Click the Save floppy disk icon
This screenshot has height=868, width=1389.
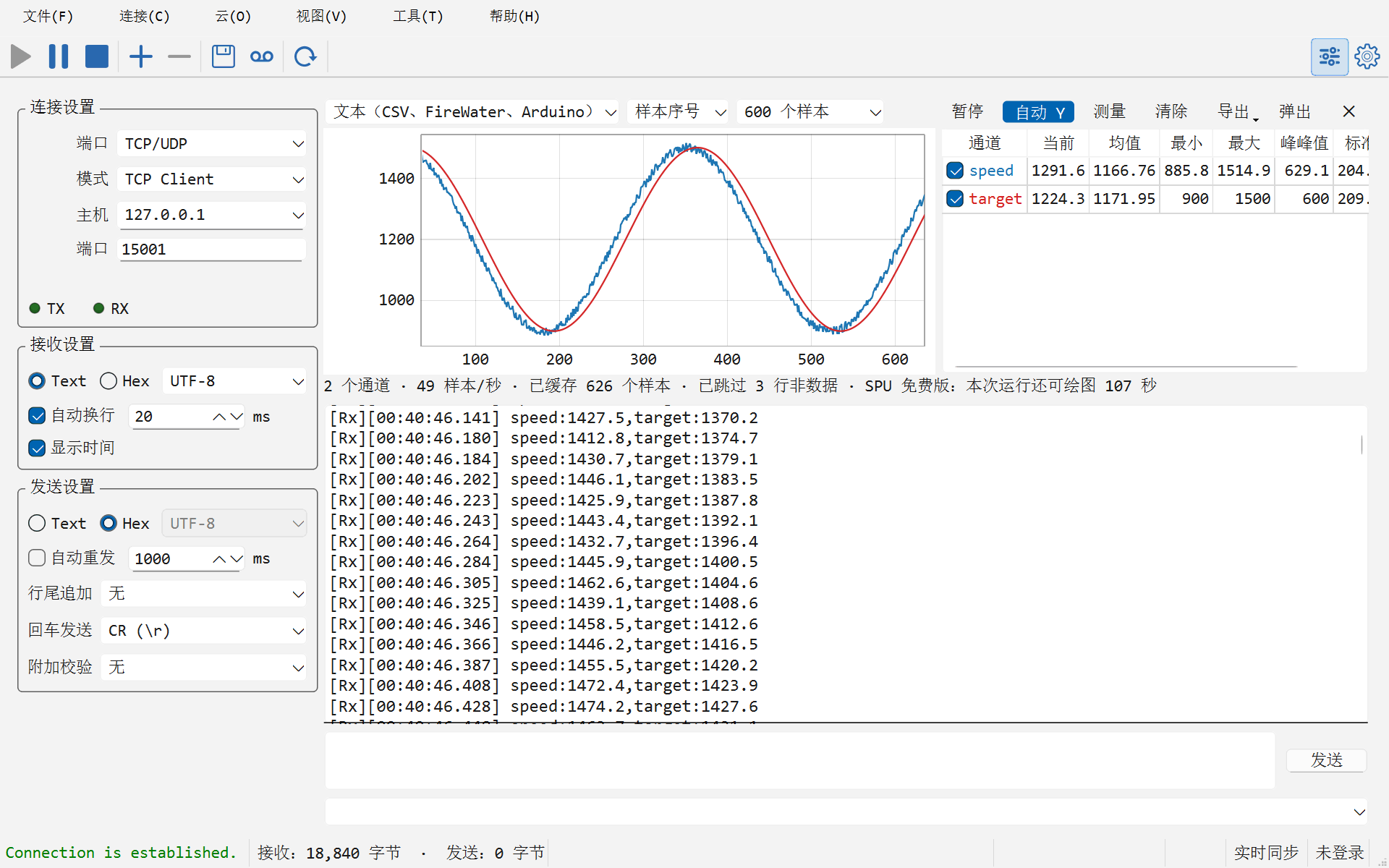tap(224, 56)
